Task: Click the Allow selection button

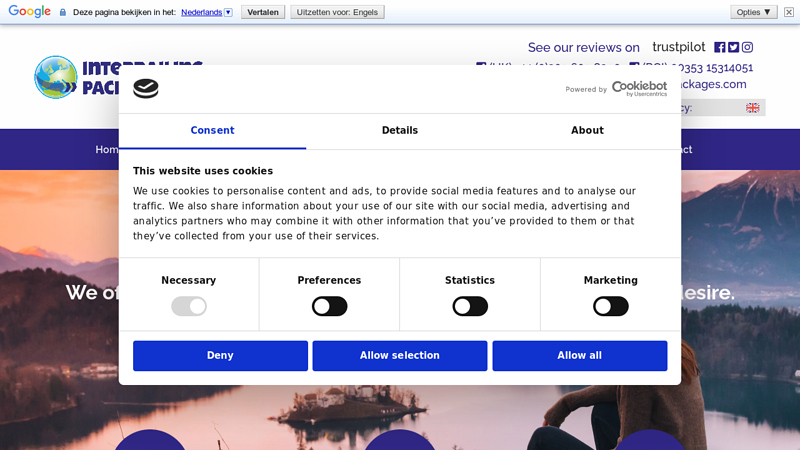Action: pos(399,356)
